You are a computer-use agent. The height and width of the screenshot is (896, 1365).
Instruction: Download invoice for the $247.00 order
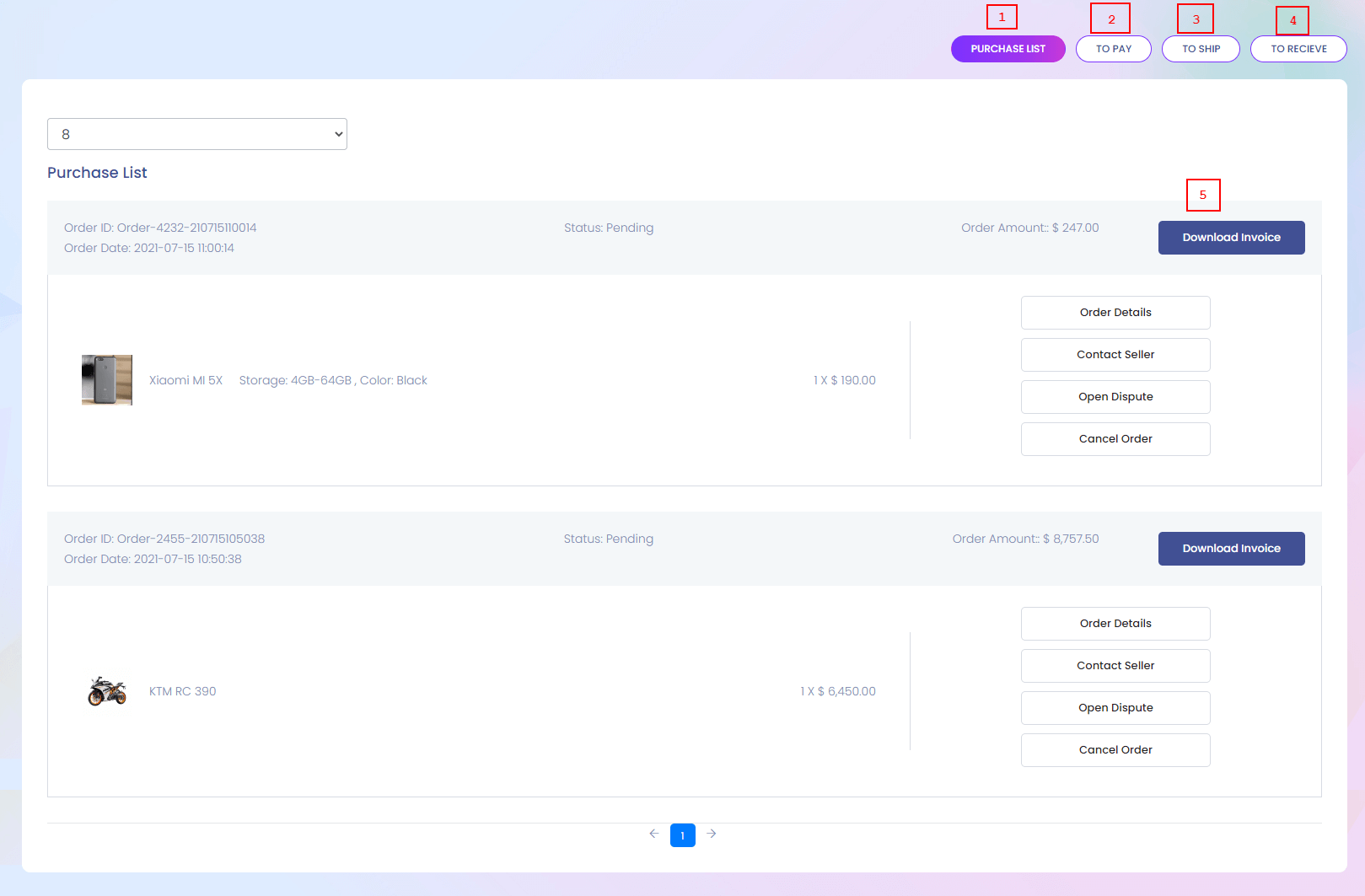pyautogui.click(x=1231, y=238)
